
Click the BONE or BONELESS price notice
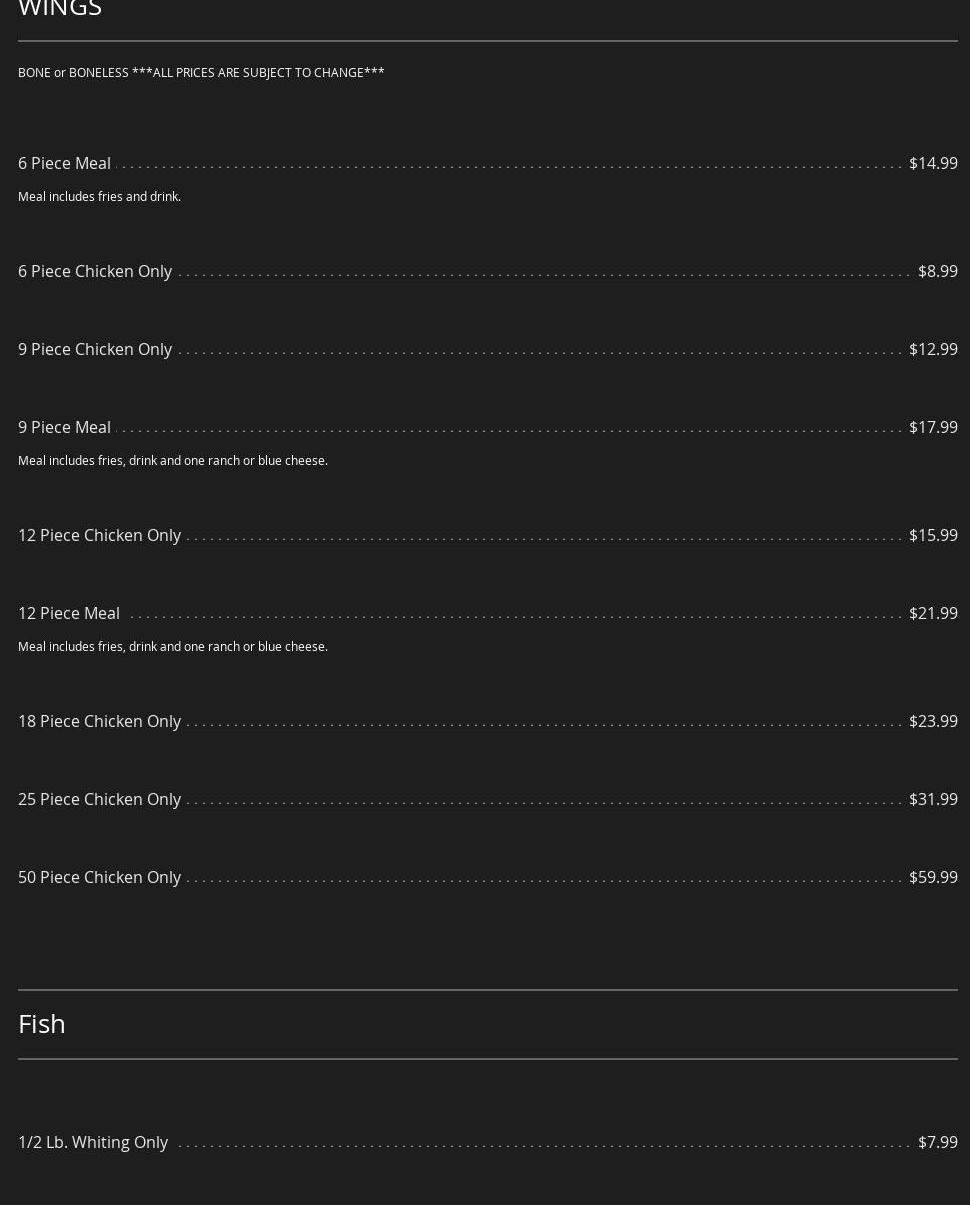click(x=201, y=72)
